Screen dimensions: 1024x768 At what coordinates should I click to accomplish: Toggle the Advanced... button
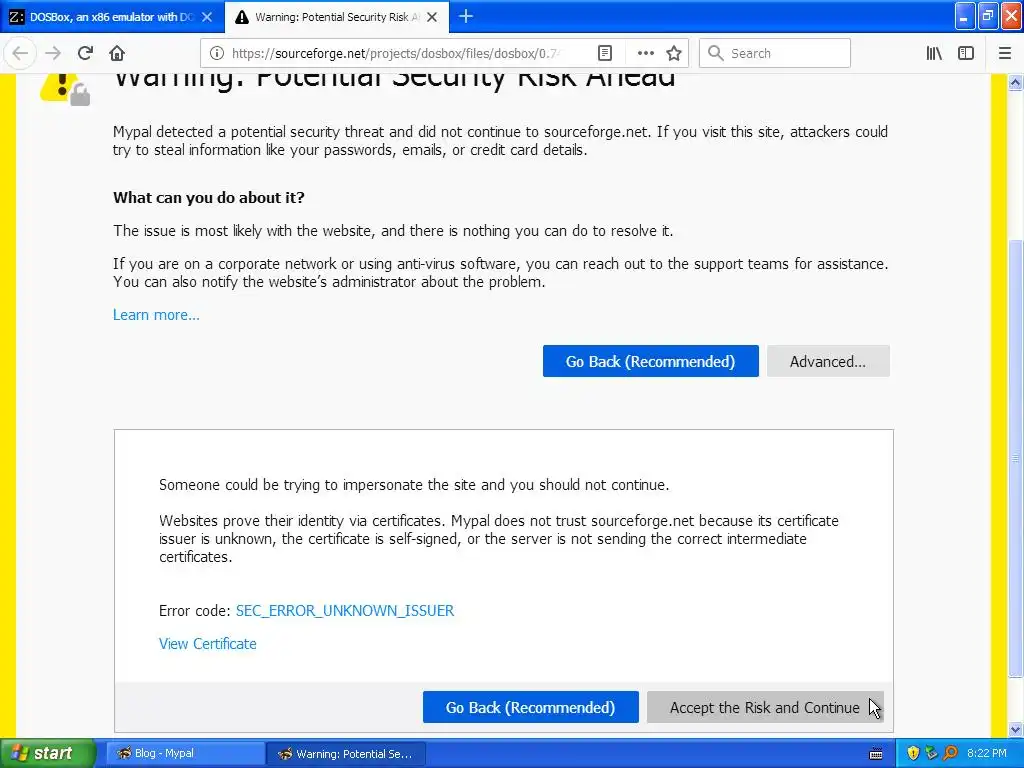click(x=828, y=361)
